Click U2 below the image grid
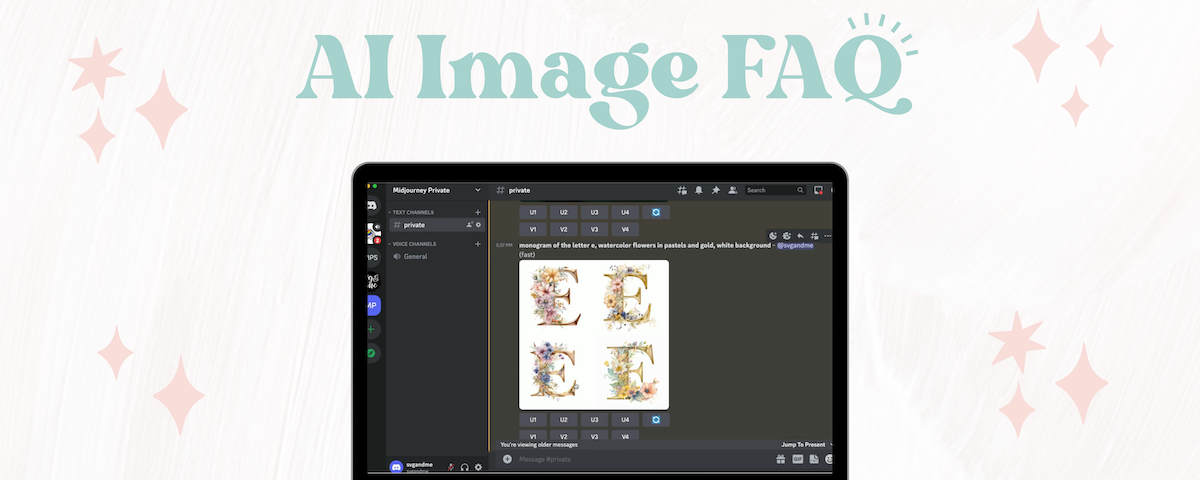Screen dimensions: 1200x480 pos(564,420)
